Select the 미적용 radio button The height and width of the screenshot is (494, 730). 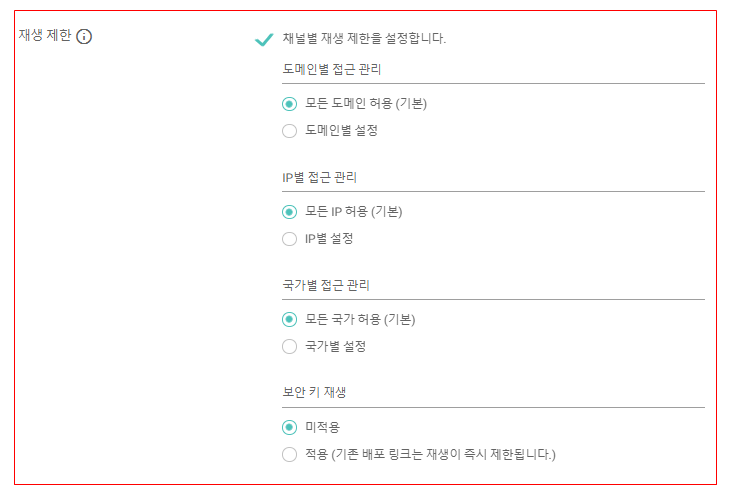(290, 427)
